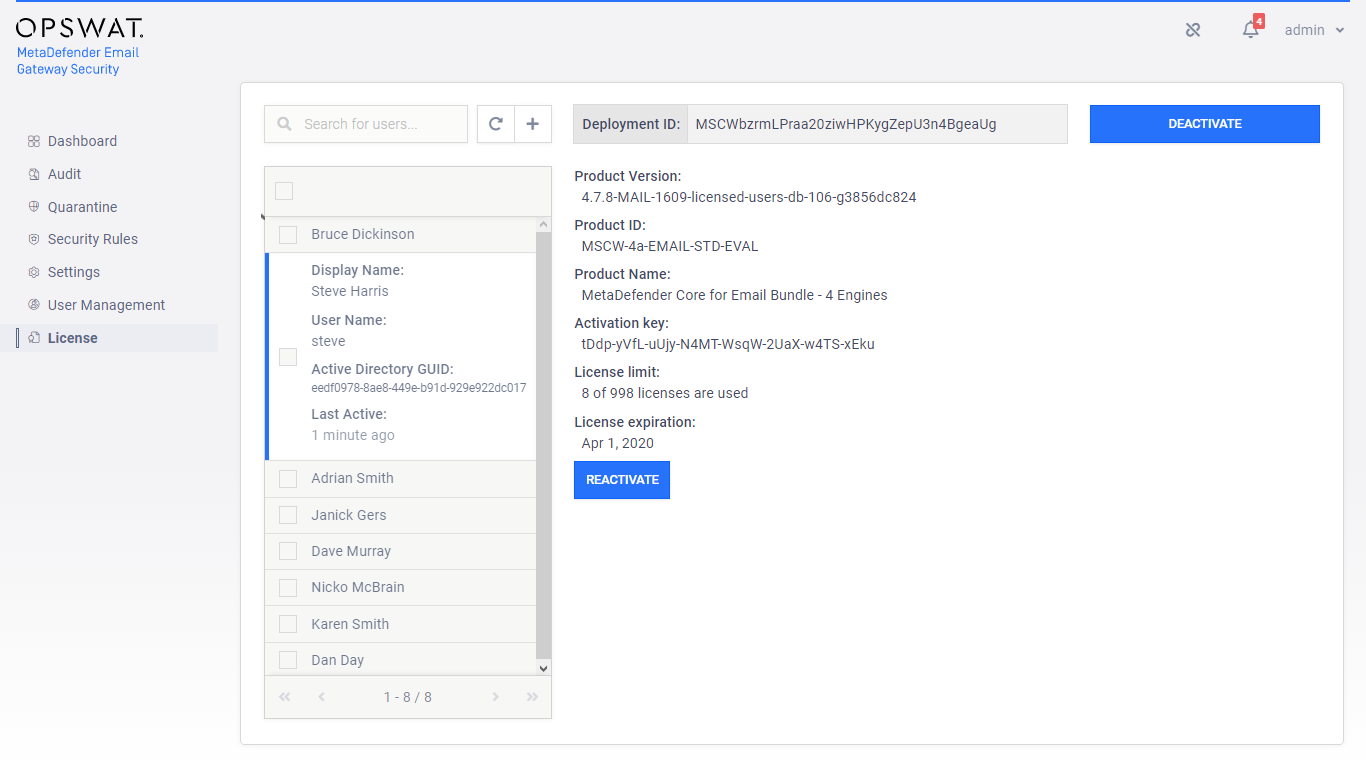
Task: Click the Product Version value
Action: click(x=749, y=197)
